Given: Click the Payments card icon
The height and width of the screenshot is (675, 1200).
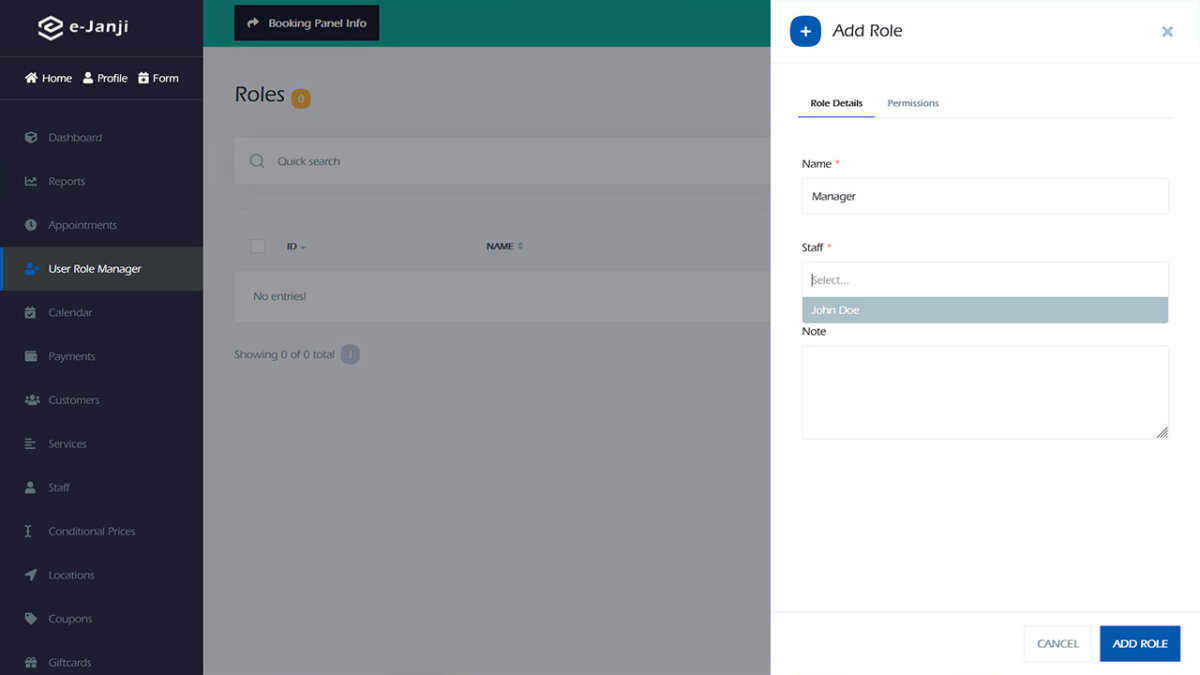Looking at the screenshot, I should tap(30, 356).
